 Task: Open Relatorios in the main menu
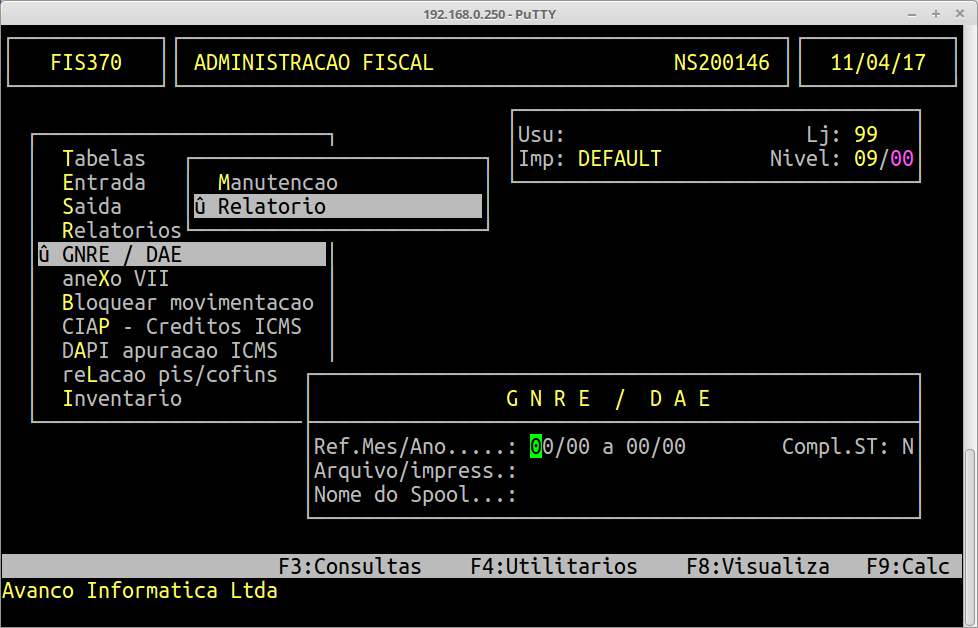[x=121, y=230]
